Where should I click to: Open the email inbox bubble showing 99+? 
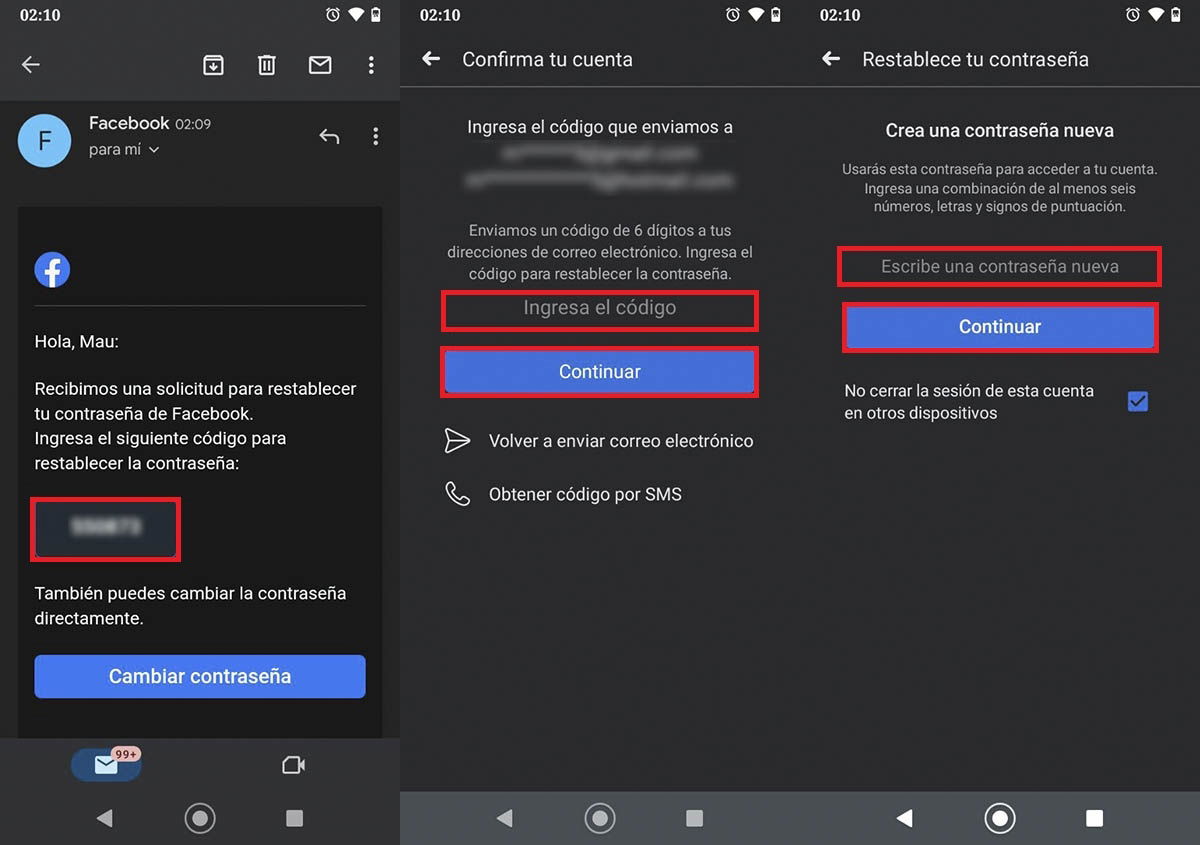click(x=105, y=764)
